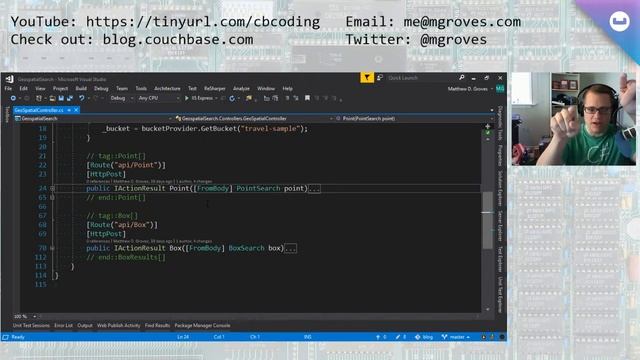Open the Toolbox side panel tab
This screenshot has width=640, height=360.
point(7,114)
